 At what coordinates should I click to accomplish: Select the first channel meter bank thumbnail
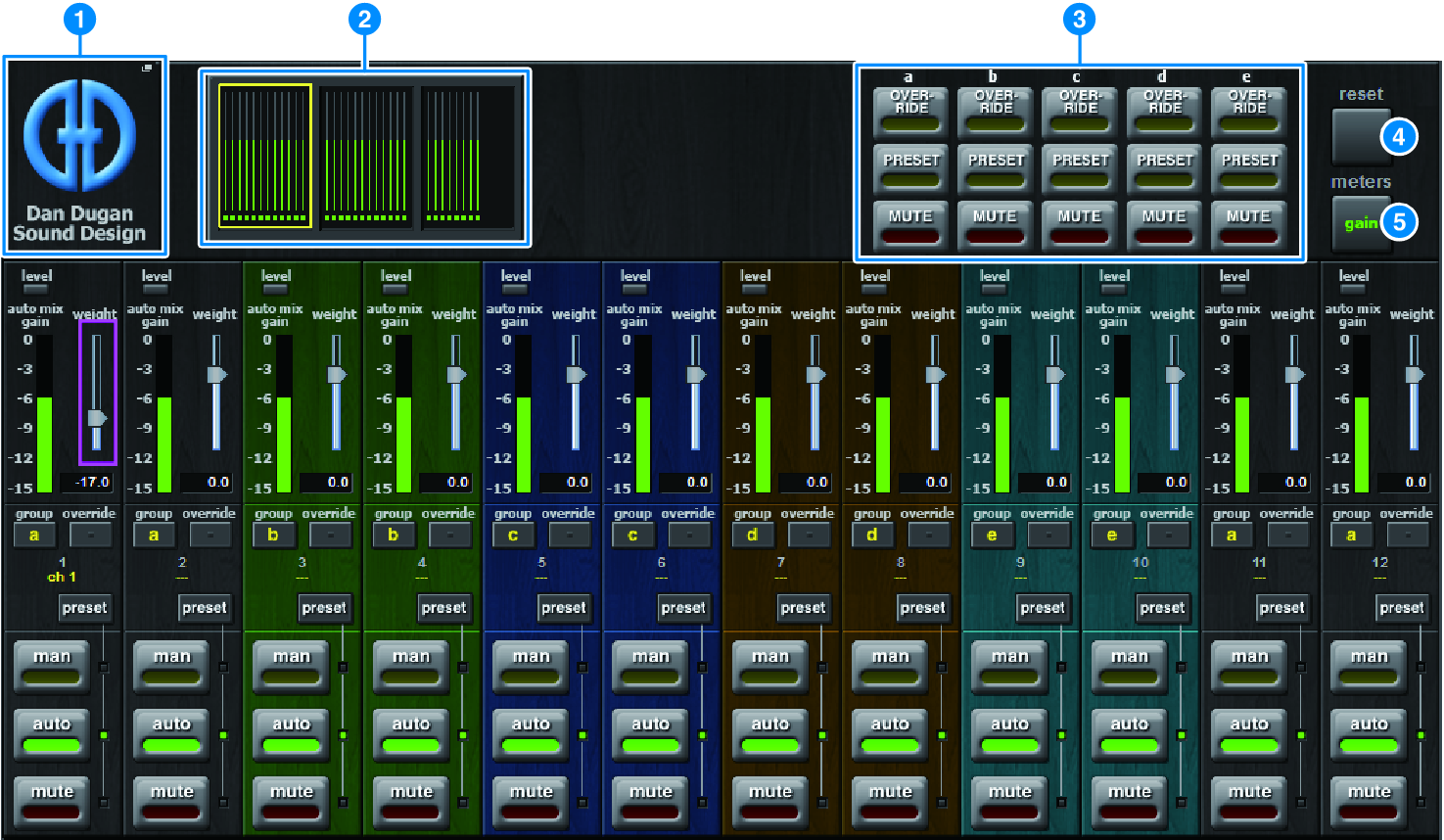point(265,156)
